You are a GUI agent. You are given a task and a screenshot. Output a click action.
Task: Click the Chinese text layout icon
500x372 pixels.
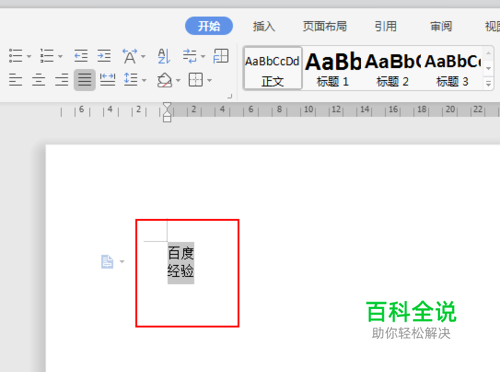tap(129, 56)
